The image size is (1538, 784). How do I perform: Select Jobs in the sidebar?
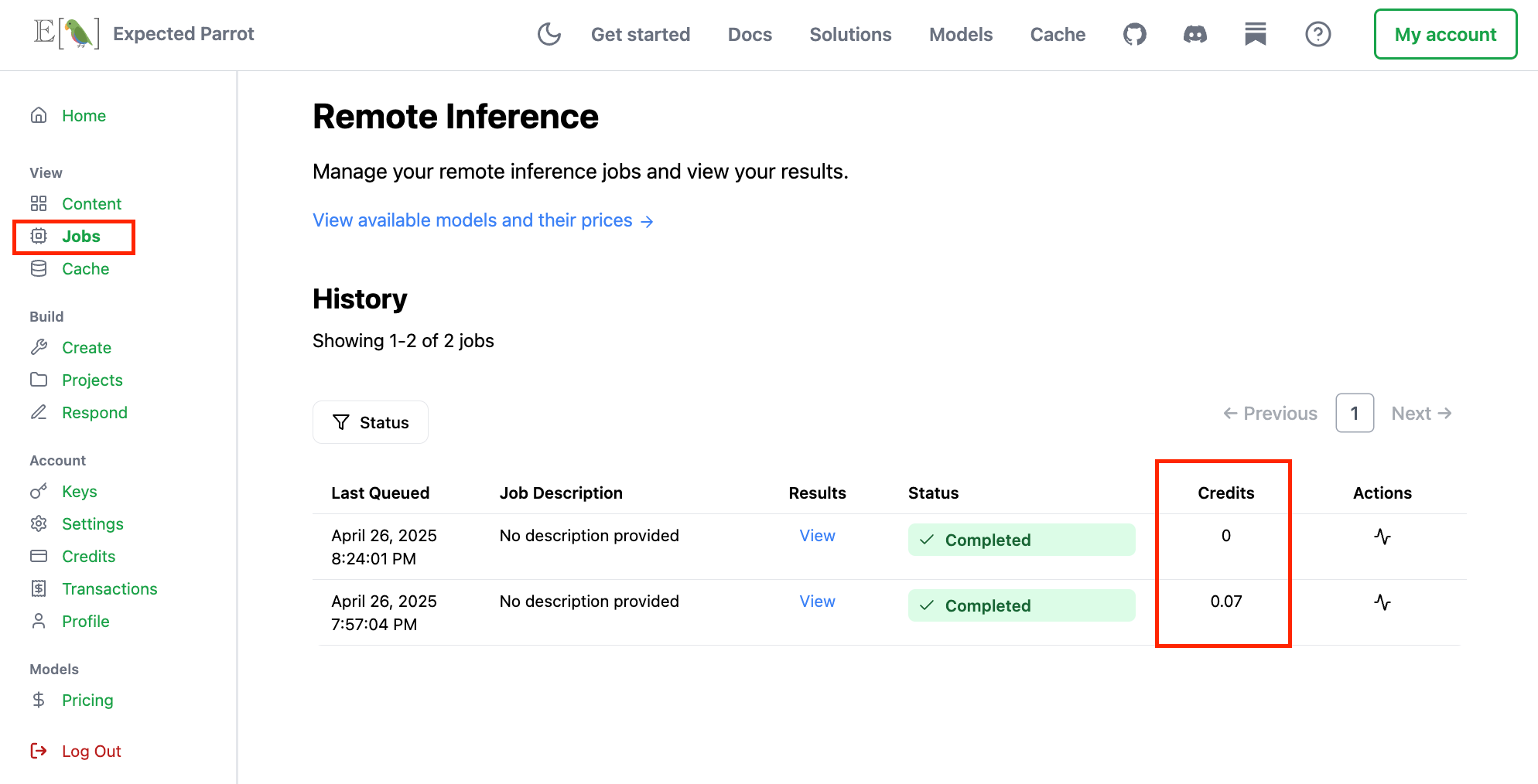point(80,237)
